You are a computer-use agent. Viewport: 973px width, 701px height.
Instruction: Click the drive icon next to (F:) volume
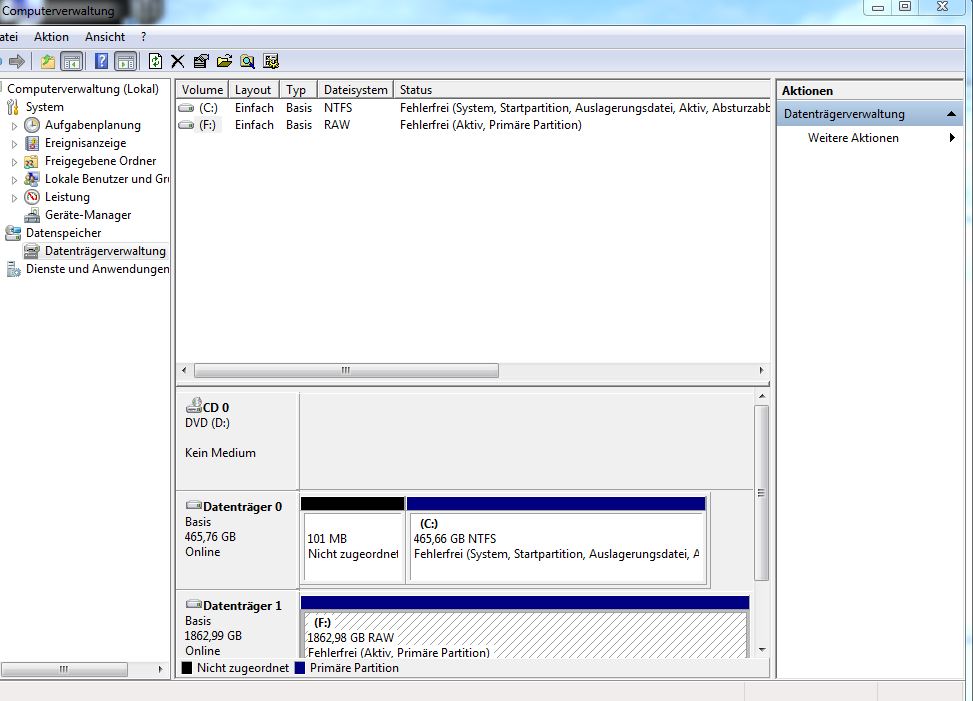186,125
